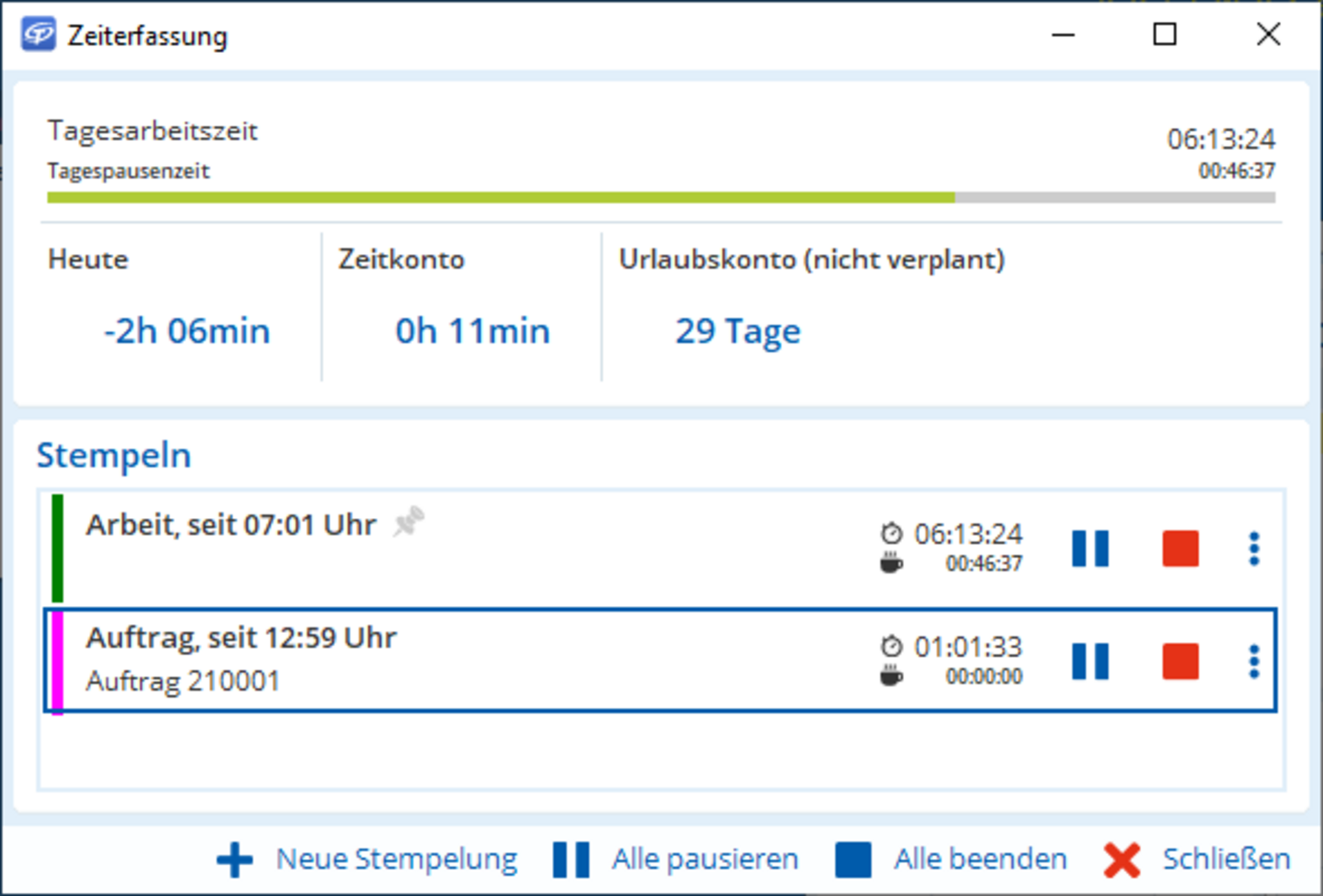Image resolution: width=1323 pixels, height=896 pixels.
Task: Click the Zeiterfassung app icon in title bar
Action: point(39,34)
